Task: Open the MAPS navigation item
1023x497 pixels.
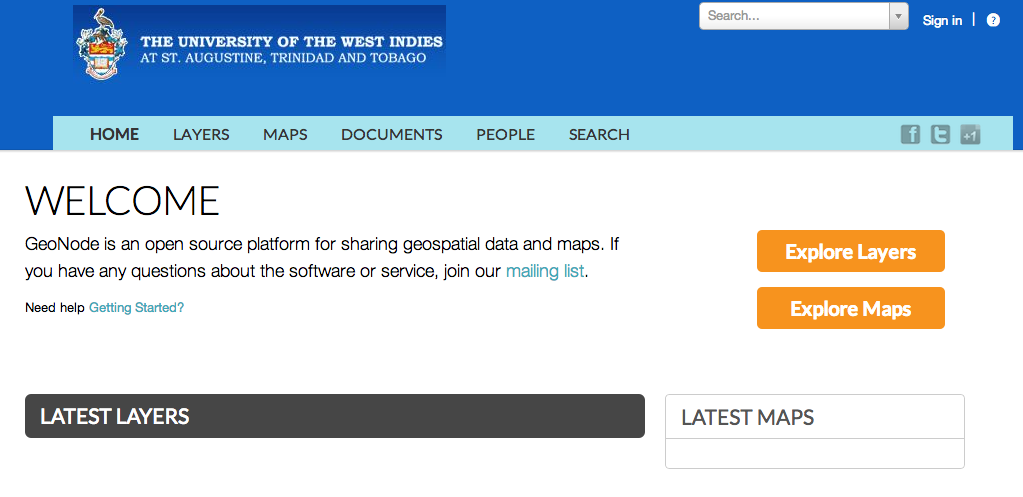Action: coord(285,134)
